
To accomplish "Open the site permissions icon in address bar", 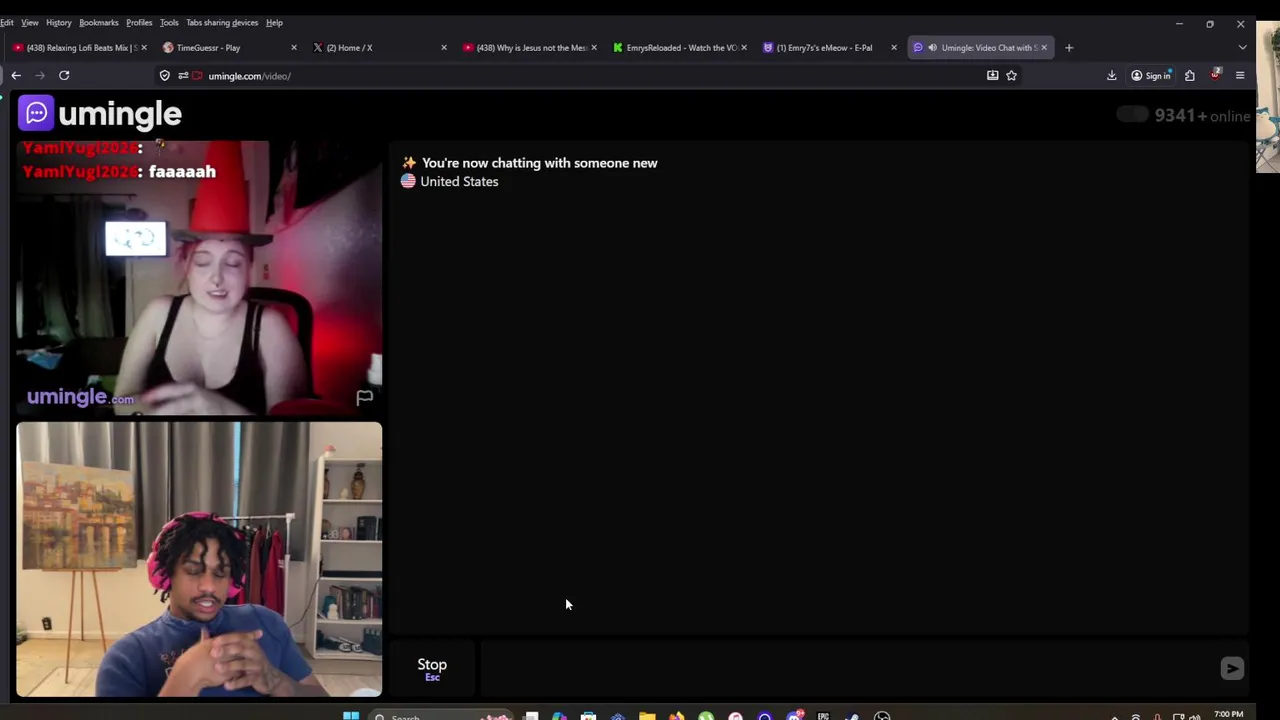I will pyautogui.click(x=184, y=75).
